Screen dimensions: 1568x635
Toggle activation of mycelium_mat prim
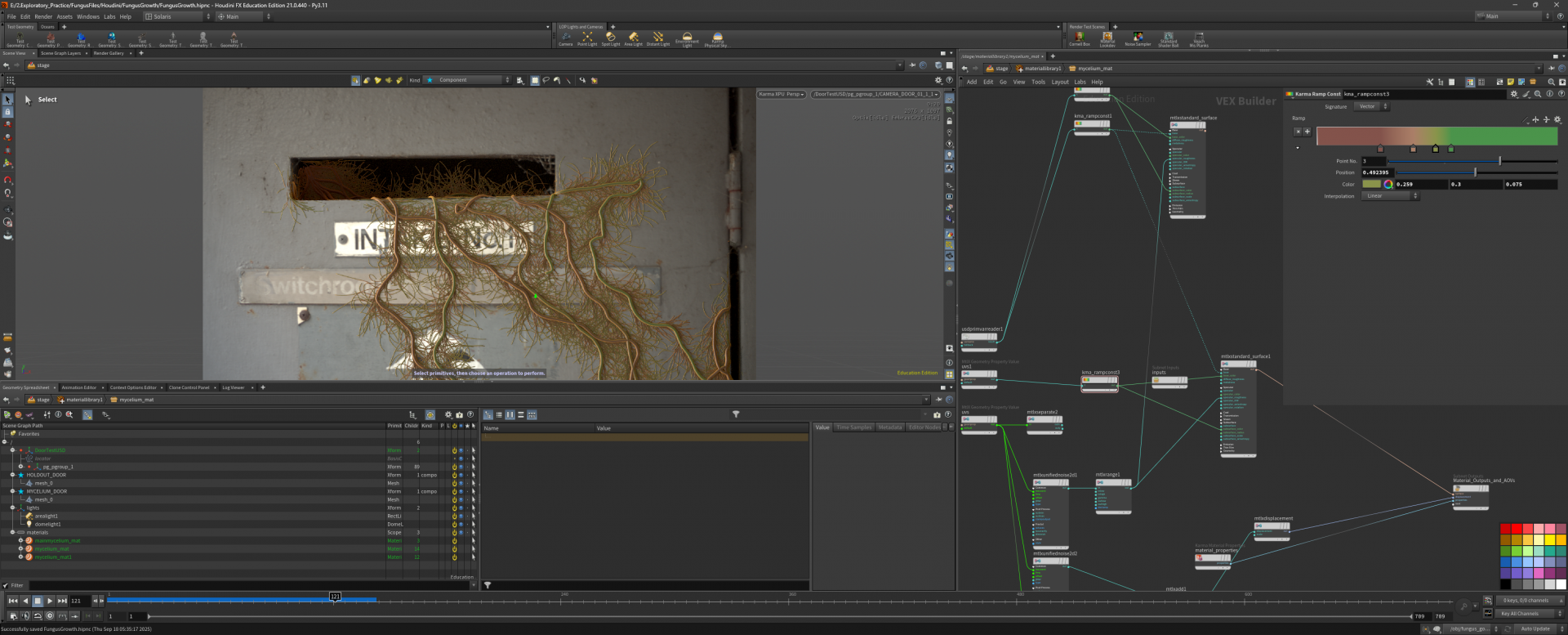point(454,549)
